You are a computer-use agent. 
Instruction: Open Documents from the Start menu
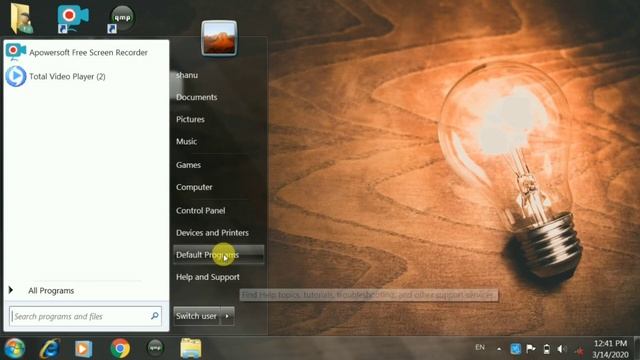point(197,97)
